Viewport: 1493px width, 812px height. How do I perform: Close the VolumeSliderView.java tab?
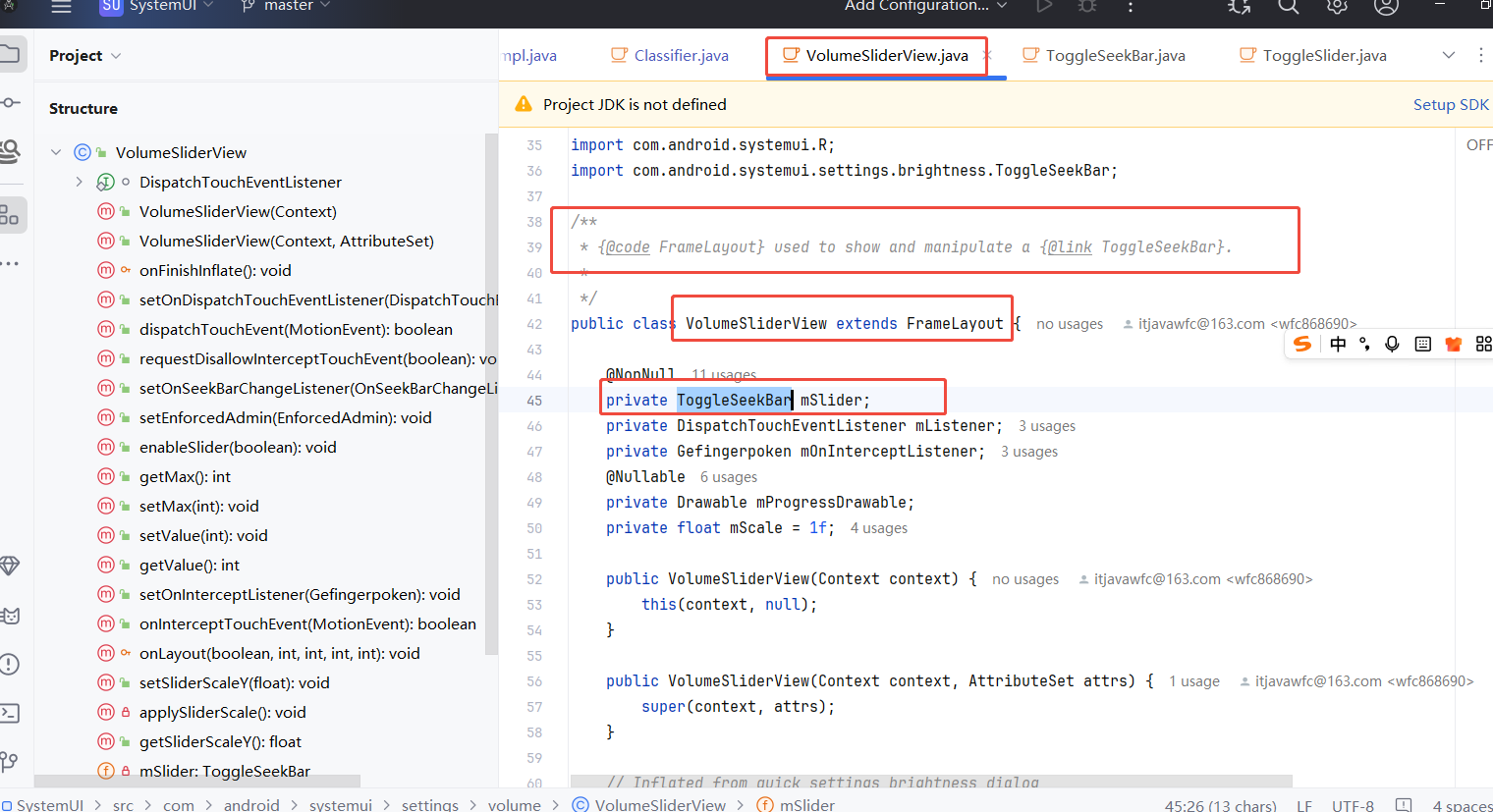pos(987,55)
